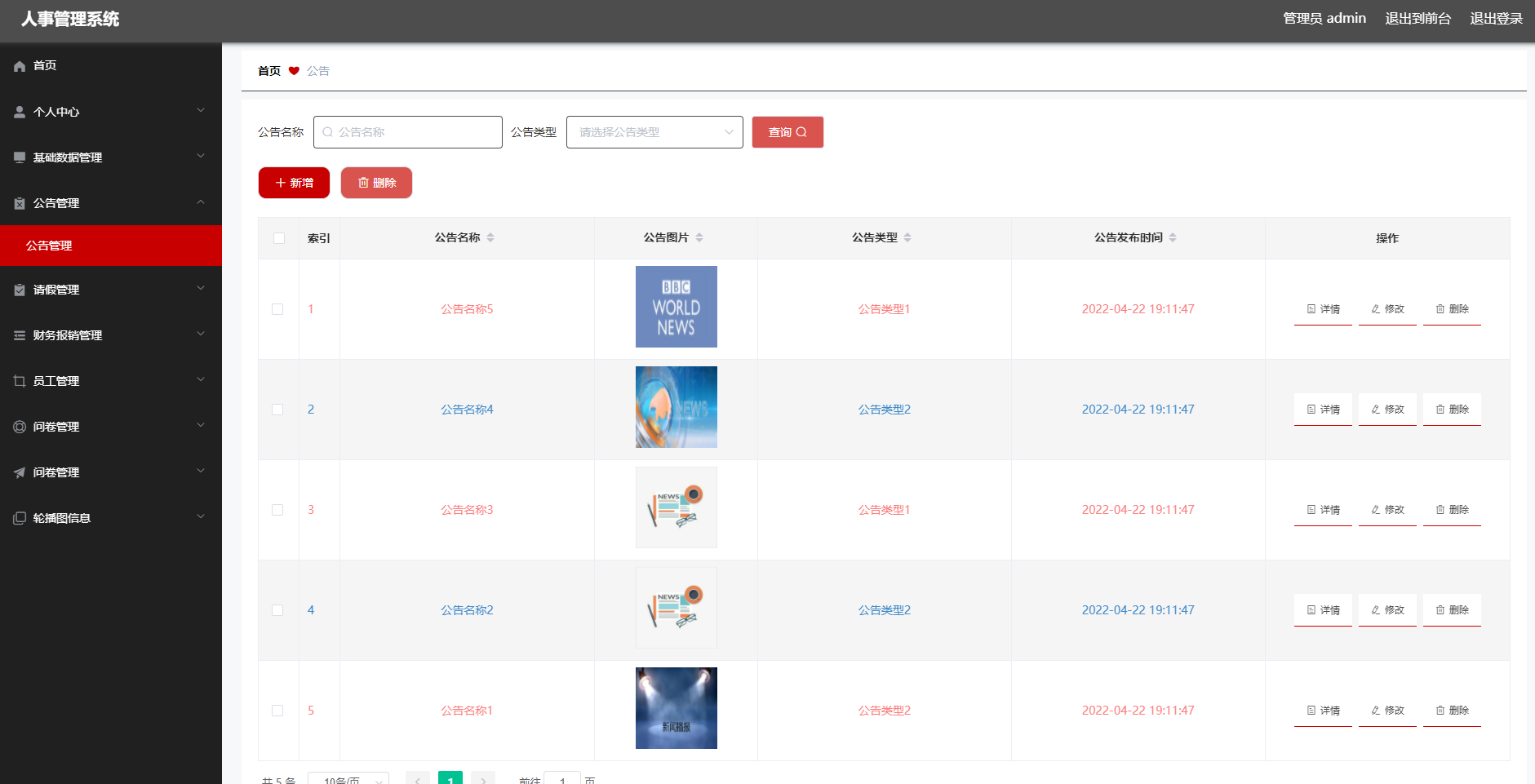Screen dimensions: 1535x784
Task: Open the 公告类型 dropdown selector
Action: (654, 131)
